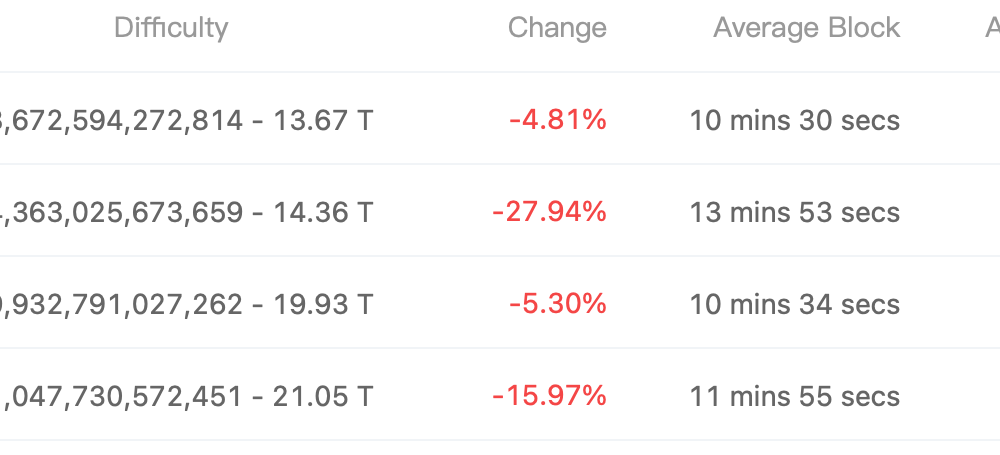Click the 13 mins 53 secs cell

(795, 212)
